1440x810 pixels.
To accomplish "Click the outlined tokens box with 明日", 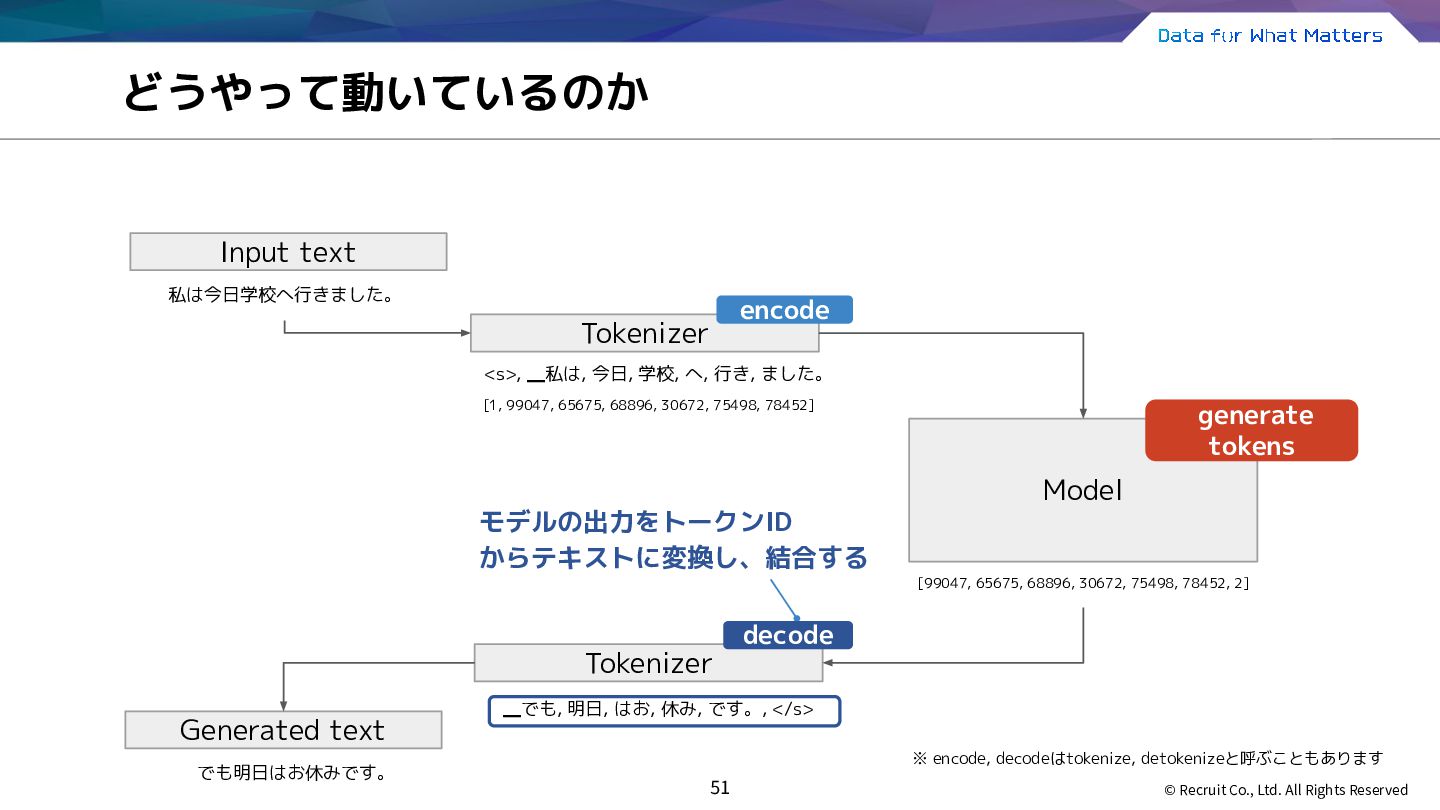I will pos(664,711).
